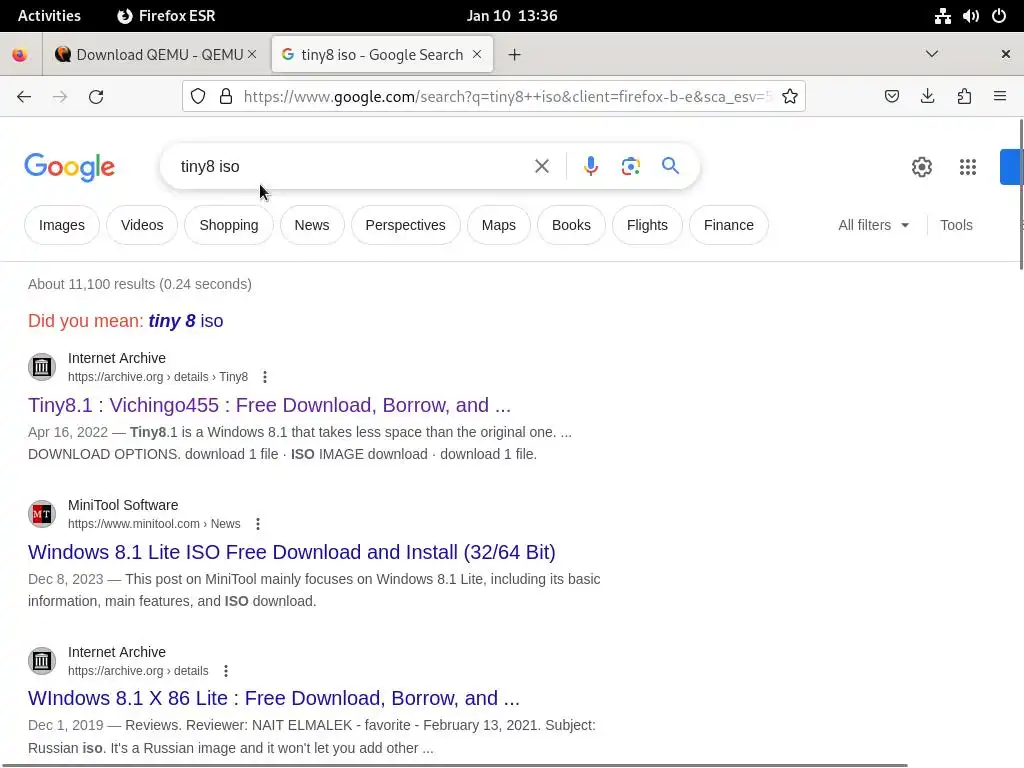Switch to the Download QEMU tab
The height and width of the screenshot is (768, 1024).
(157, 55)
